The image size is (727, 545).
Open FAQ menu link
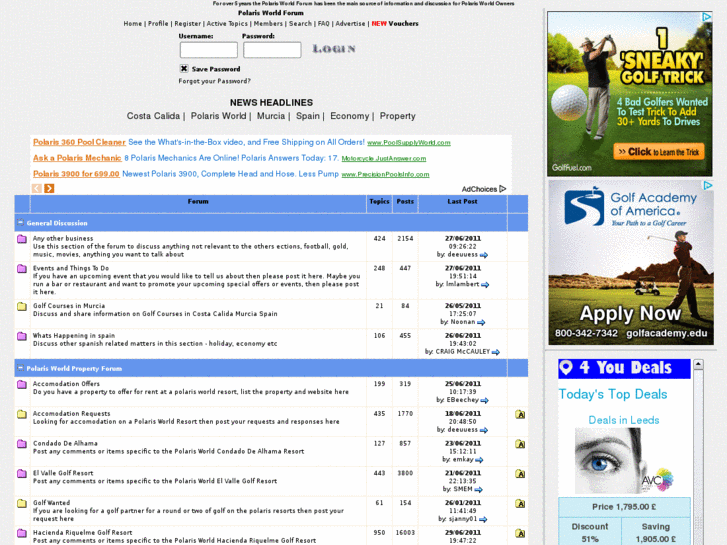(324, 24)
